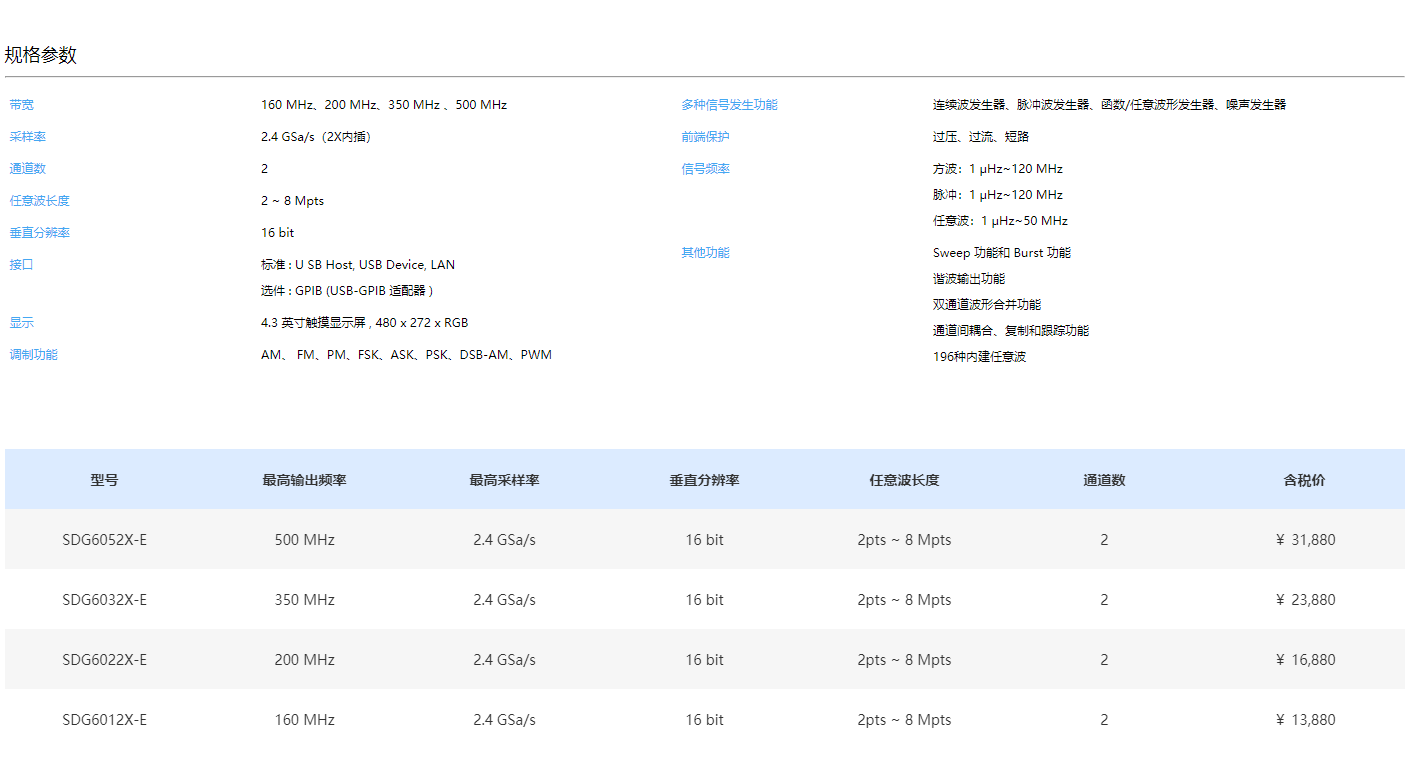Click the 规格参数 heading
Viewport: 1405px width, 762px height.
click(x=41, y=55)
